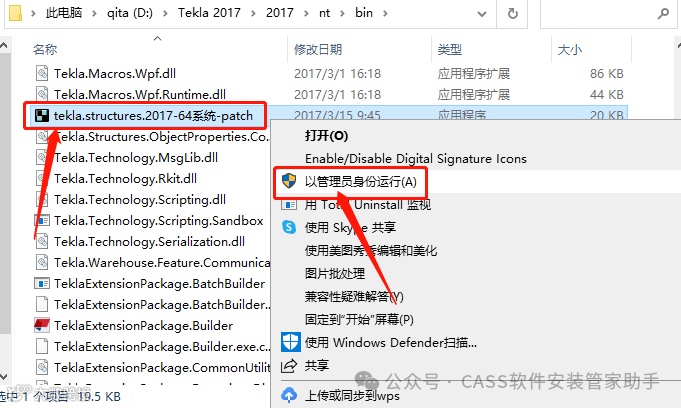Expand the chevron after Tekla 2017 breadcrumb
The height and width of the screenshot is (408, 681).
pos(253,13)
